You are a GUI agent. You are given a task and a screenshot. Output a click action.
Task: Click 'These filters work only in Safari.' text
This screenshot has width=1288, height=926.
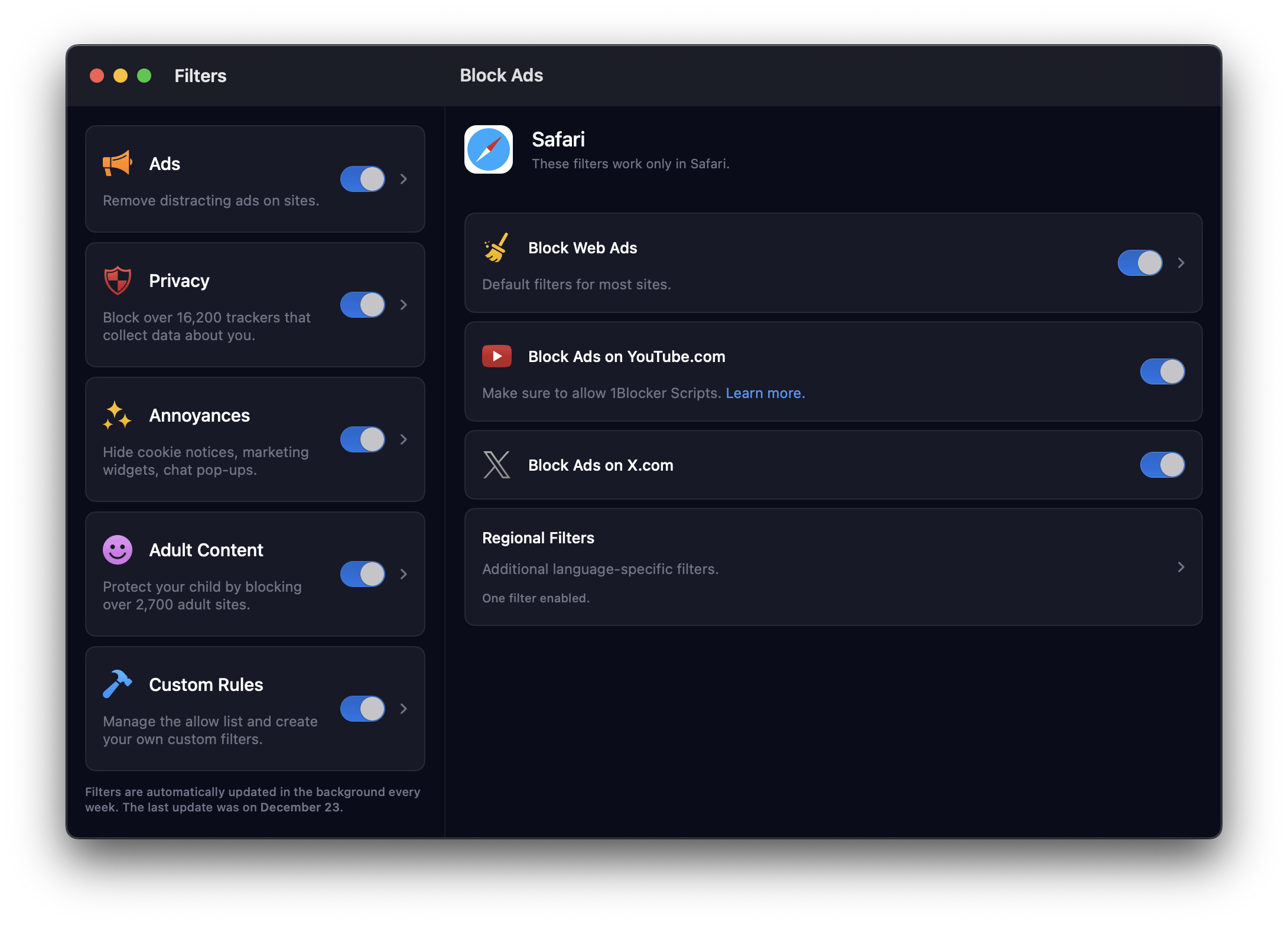coord(630,164)
